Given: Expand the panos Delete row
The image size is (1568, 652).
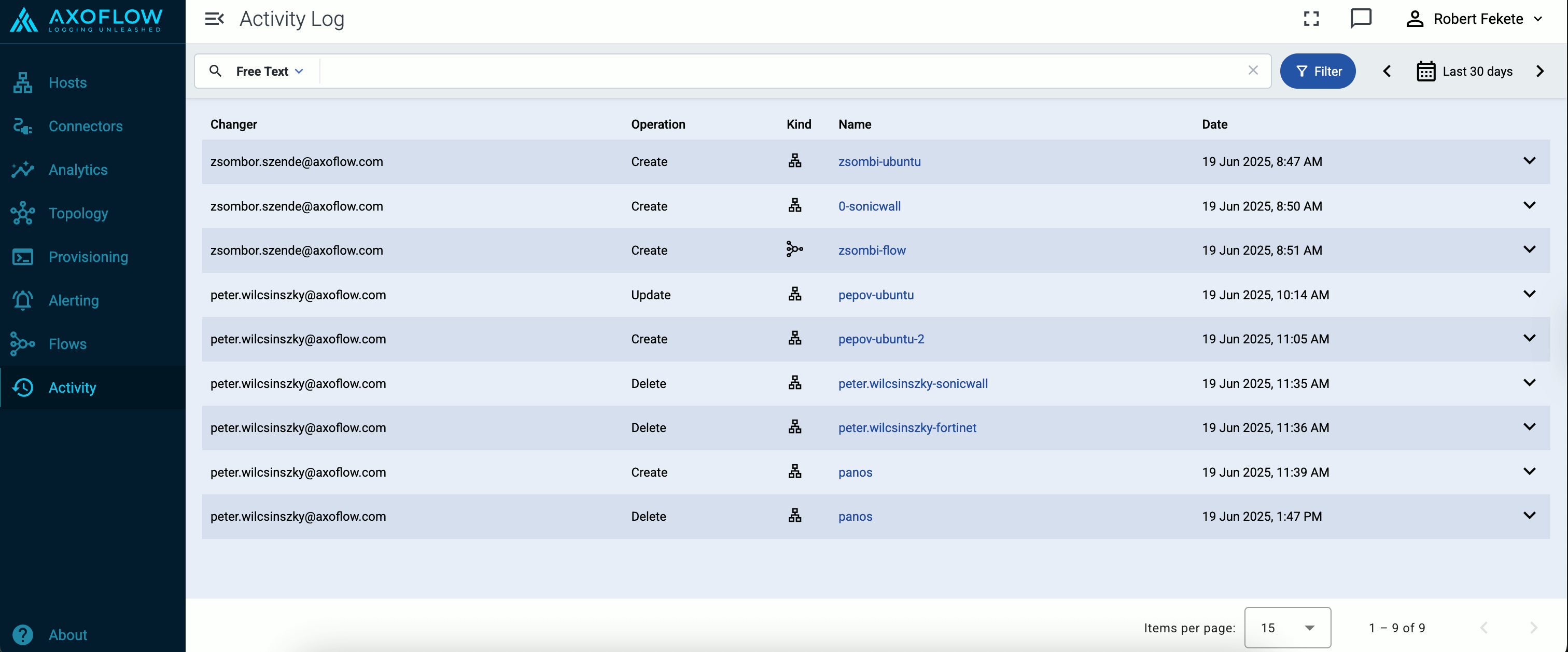Looking at the screenshot, I should [1529, 516].
